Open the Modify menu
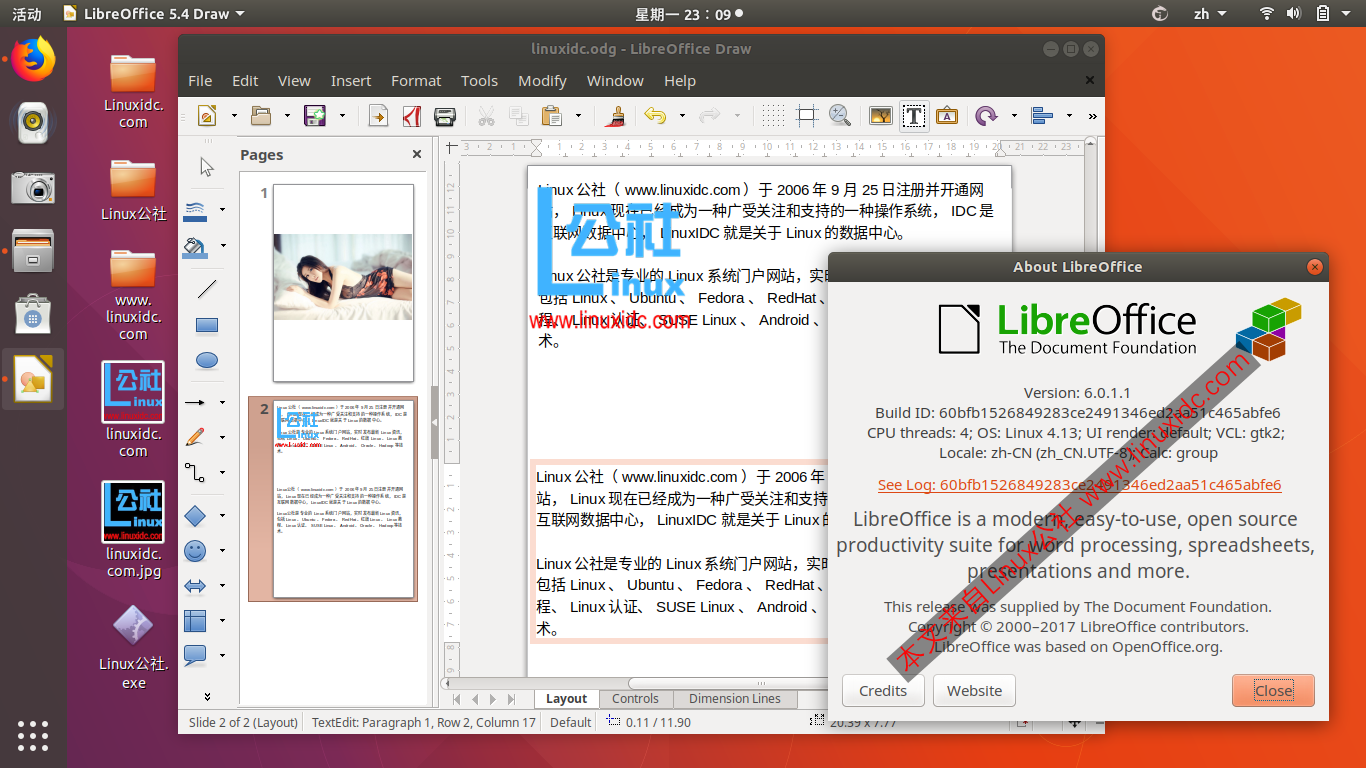1366x768 pixels. [542, 81]
